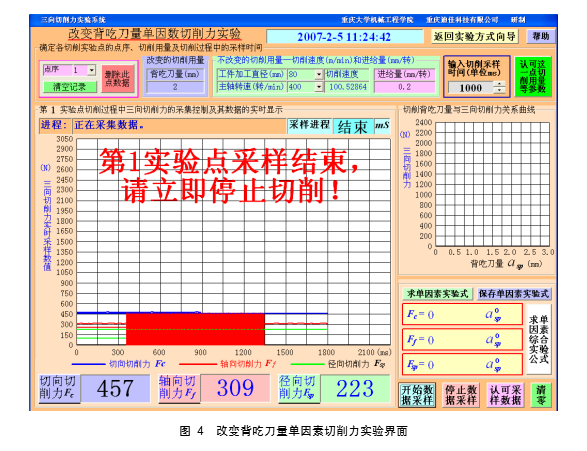Click 返回实验方式向导 button
The height and width of the screenshot is (451, 587).
point(475,36)
